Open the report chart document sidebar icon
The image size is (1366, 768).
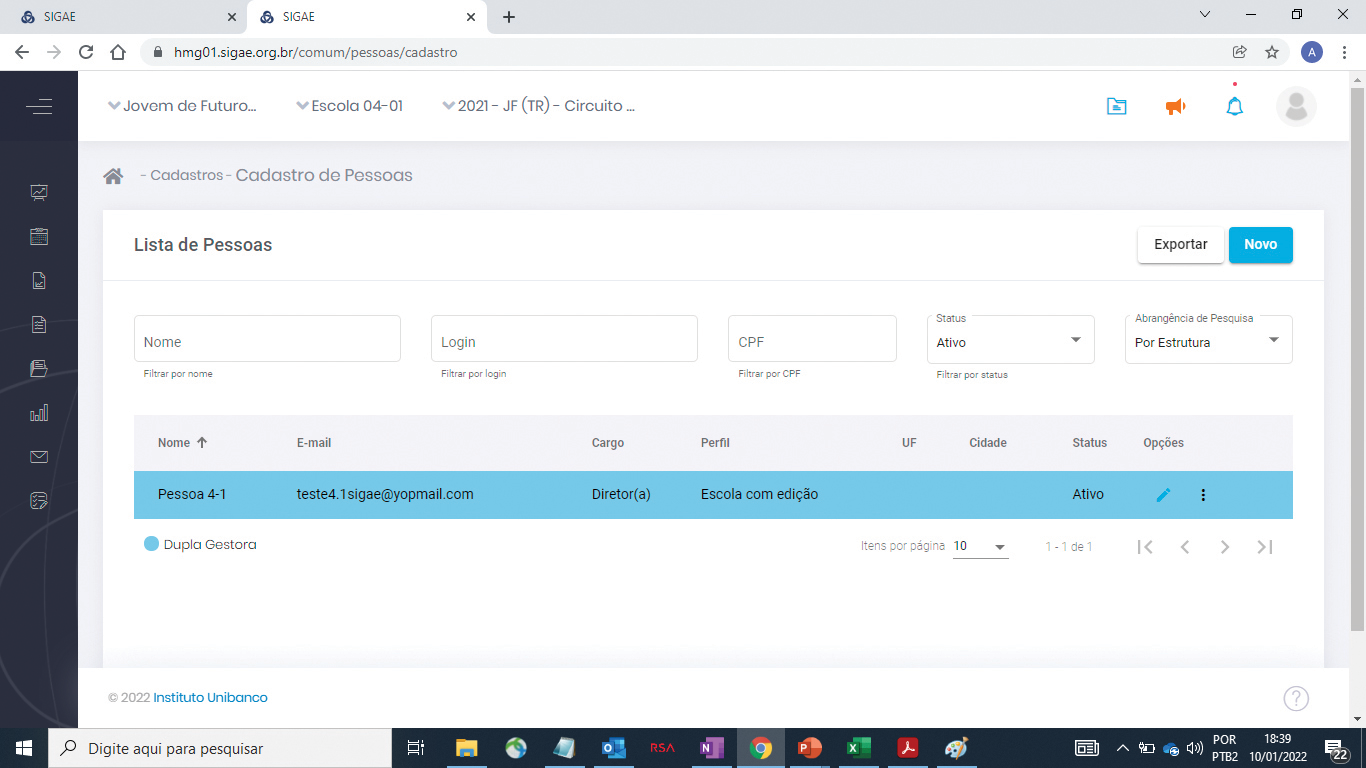(x=39, y=281)
